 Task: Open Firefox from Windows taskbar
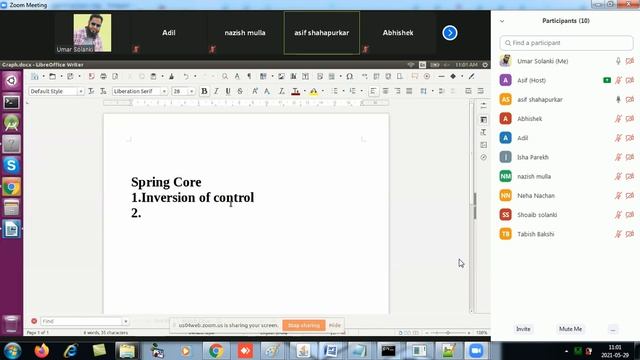pos(42,351)
